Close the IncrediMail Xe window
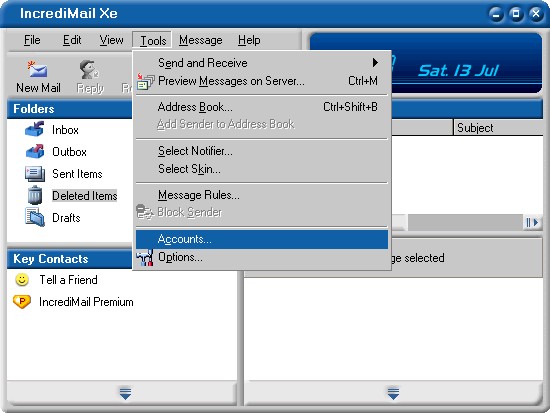Image resolution: width=550 pixels, height=413 pixels. tap(536, 14)
